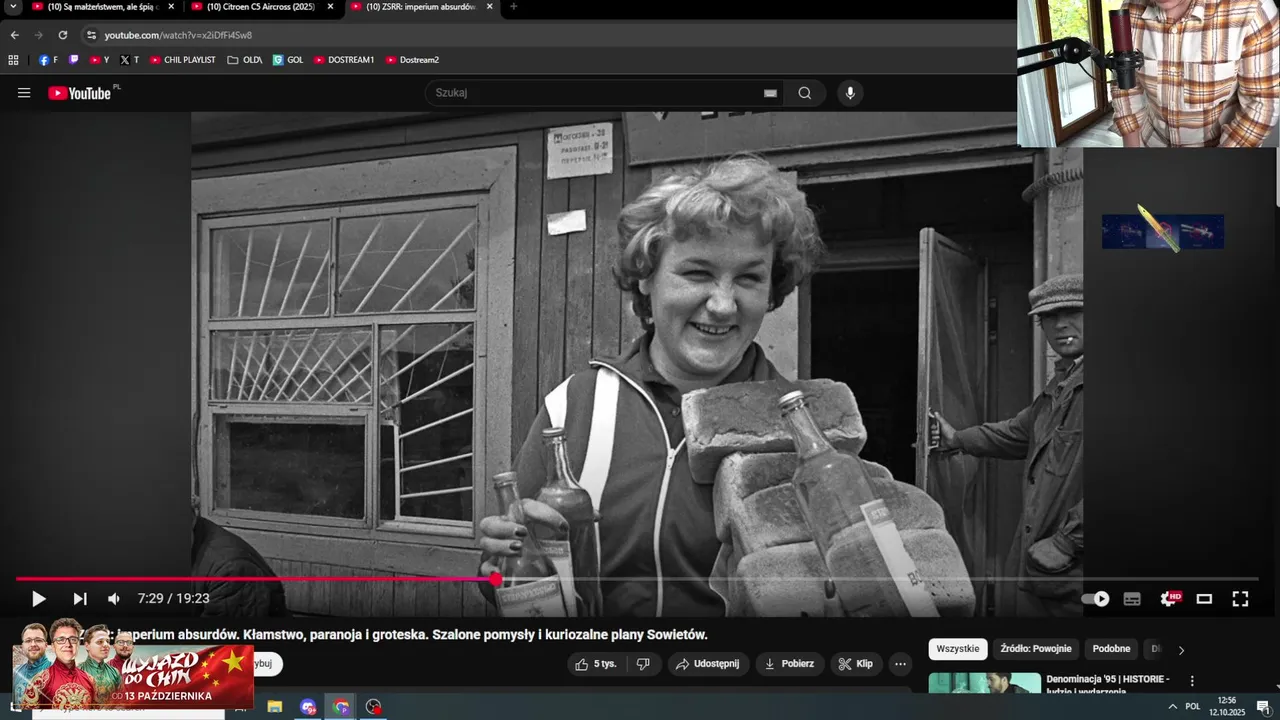Screen dimensions: 1280x720
Task: Skip to next video
Action: [80, 599]
